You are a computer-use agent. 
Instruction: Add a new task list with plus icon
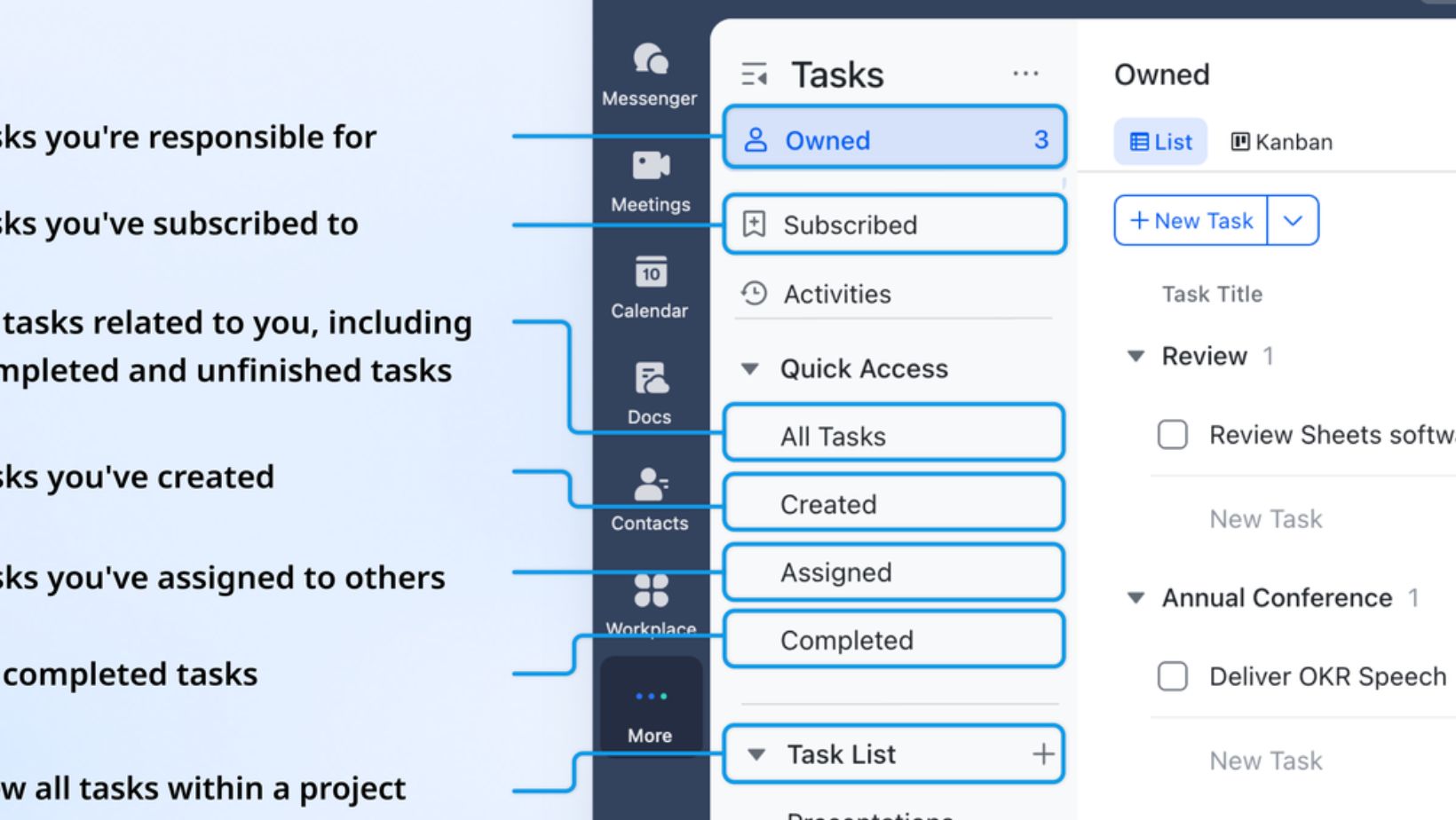[1043, 754]
